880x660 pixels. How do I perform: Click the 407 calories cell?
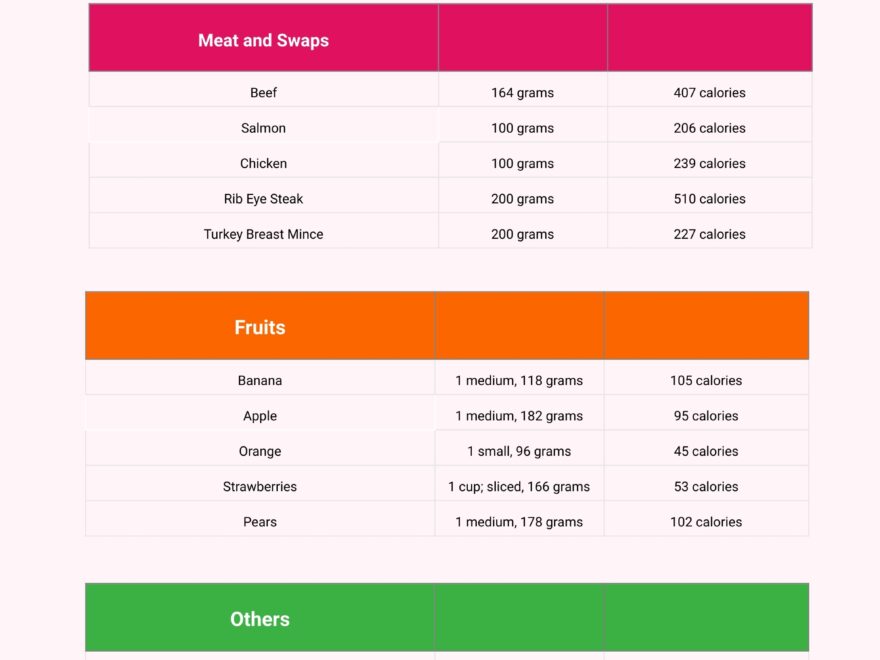(709, 93)
